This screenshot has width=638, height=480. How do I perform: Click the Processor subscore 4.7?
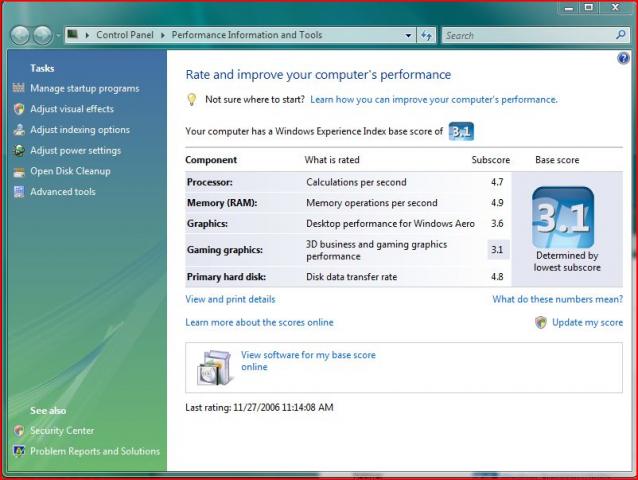(x=497, y=182)
